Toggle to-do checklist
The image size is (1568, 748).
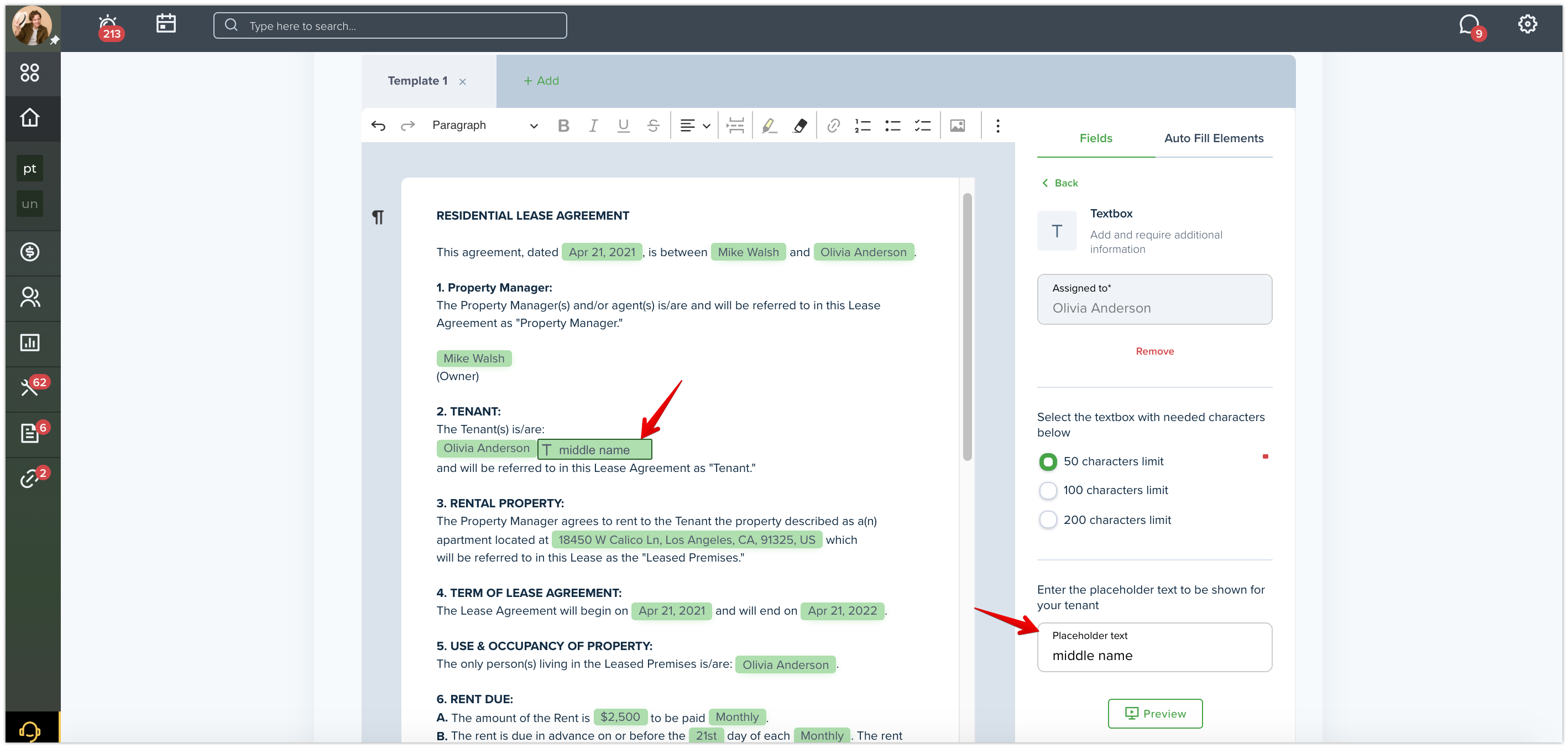(x=923, y=126)
